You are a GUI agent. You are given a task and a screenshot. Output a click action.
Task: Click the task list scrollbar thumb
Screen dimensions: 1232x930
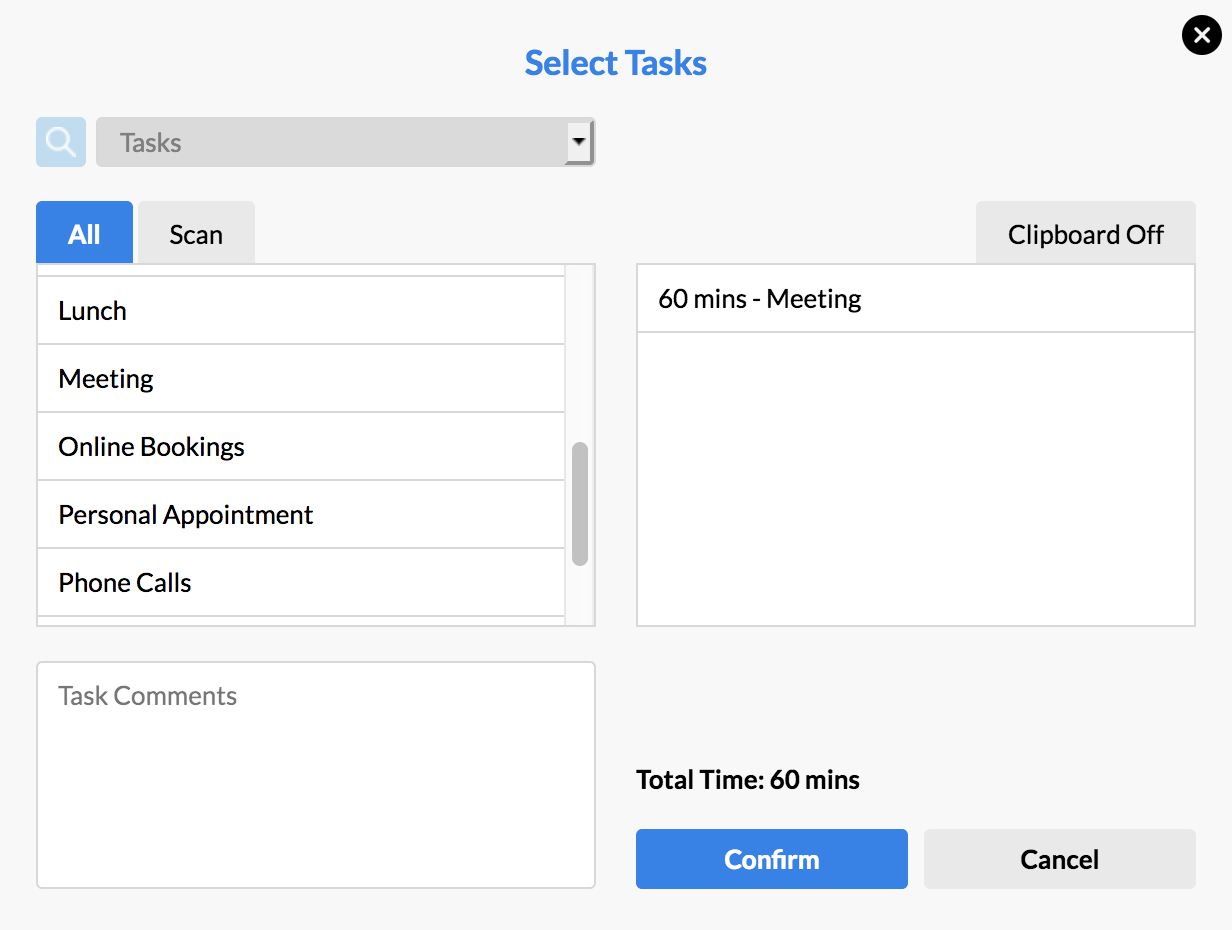tap(580, 504)
